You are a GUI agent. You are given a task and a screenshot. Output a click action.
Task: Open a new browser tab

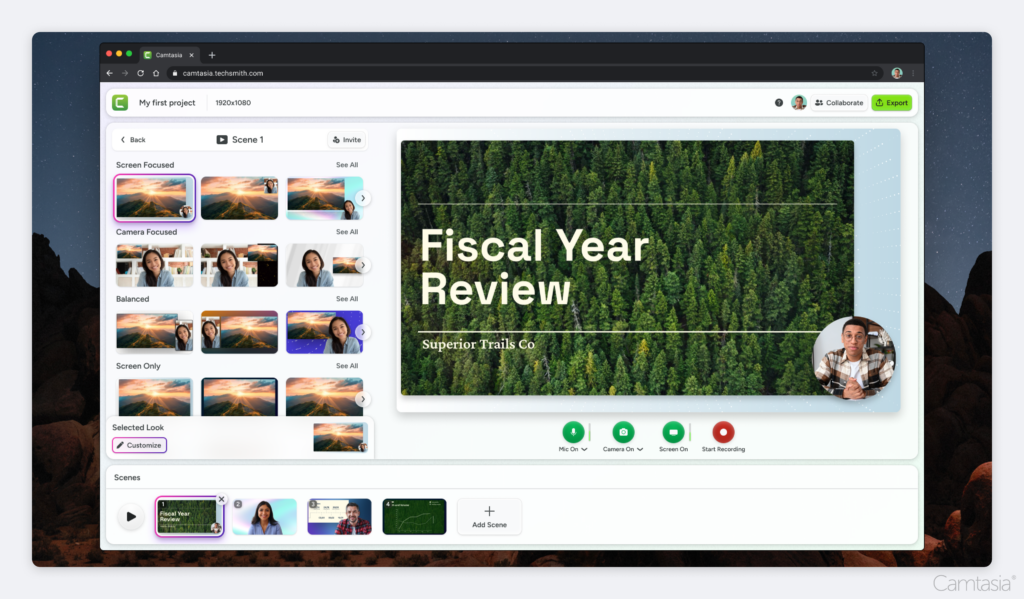click(212, 55)
